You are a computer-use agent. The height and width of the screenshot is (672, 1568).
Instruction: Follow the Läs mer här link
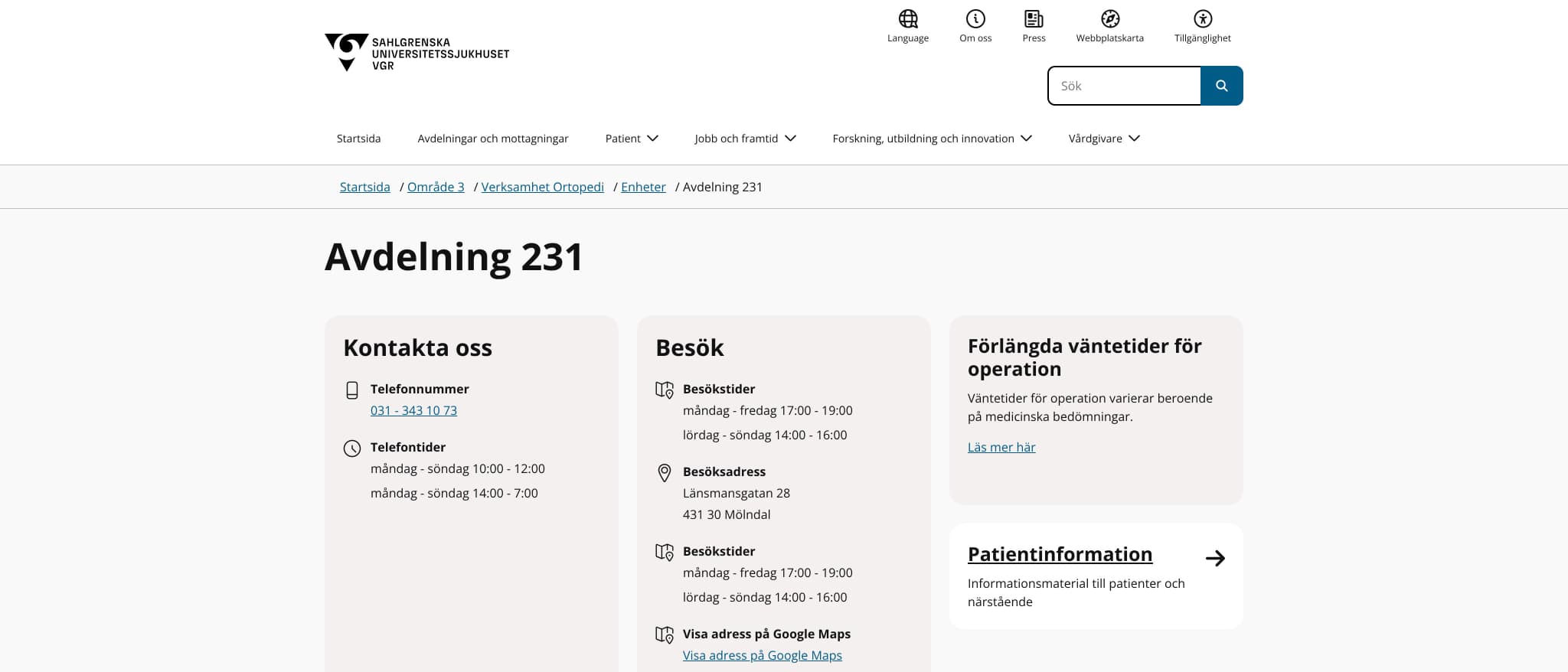pos(1001,447)
